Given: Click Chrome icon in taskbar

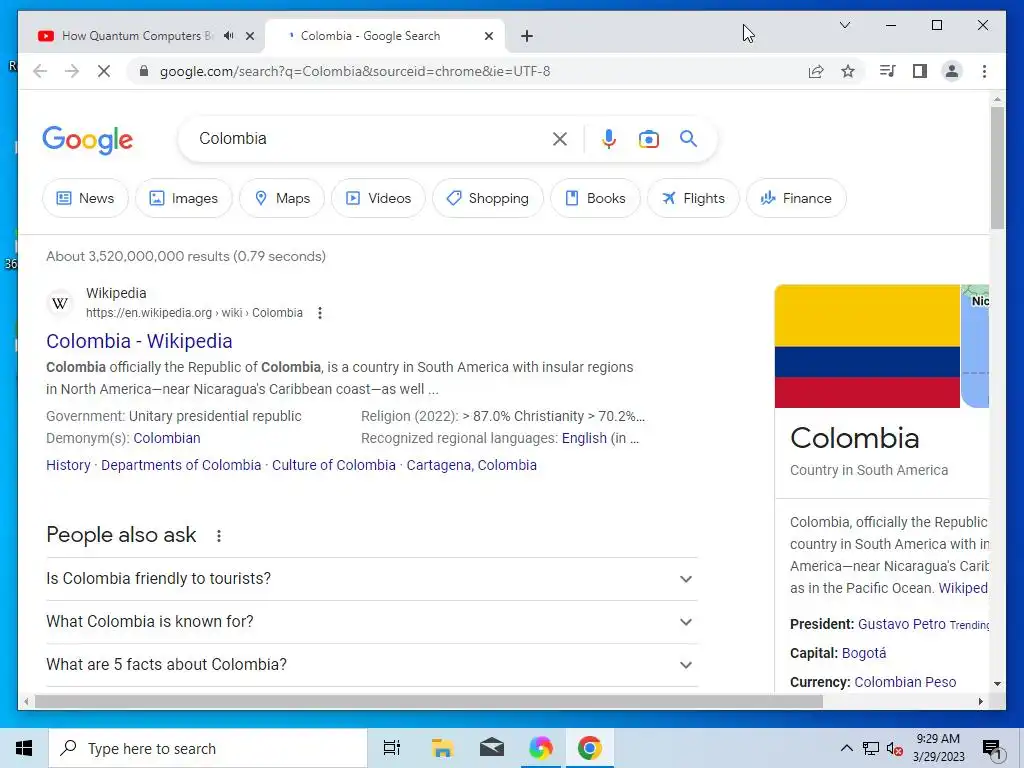Looking at the screenshot, I should point(589,748).
